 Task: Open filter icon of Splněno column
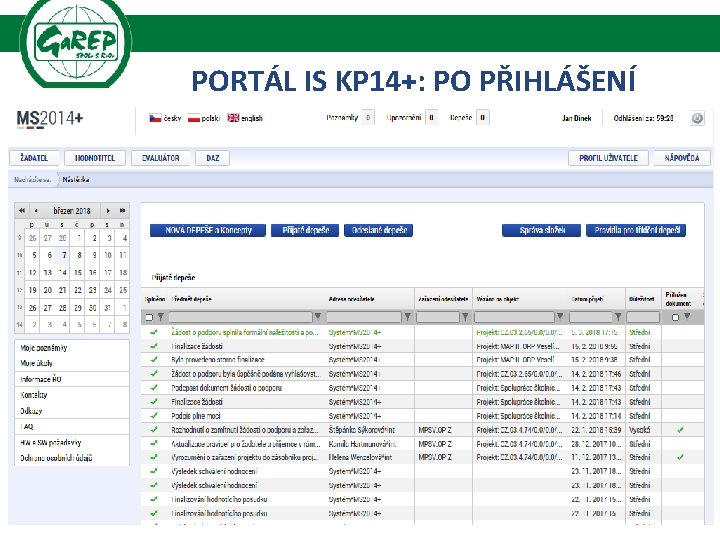point(161,317)
